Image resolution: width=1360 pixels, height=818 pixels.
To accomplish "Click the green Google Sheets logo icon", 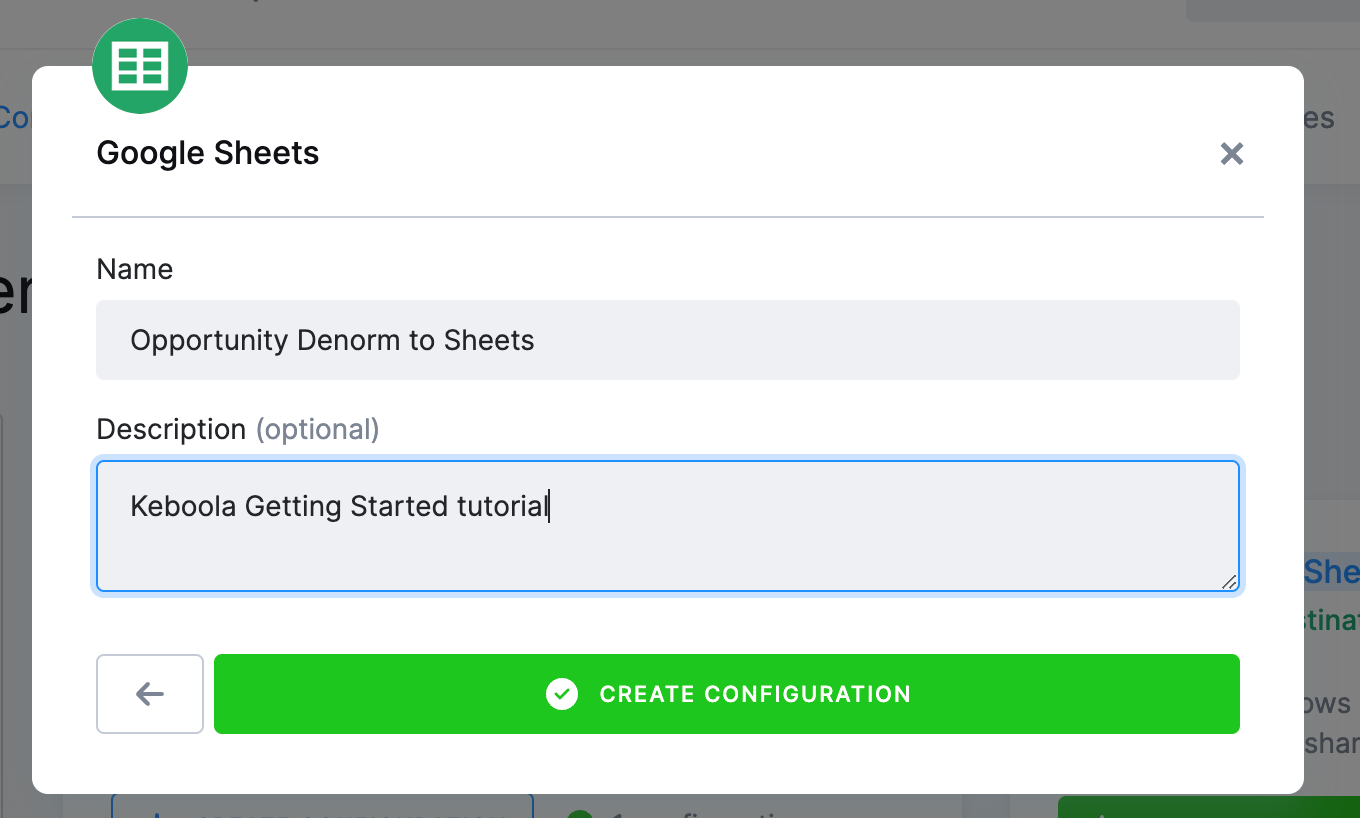I will coord(140,66).
